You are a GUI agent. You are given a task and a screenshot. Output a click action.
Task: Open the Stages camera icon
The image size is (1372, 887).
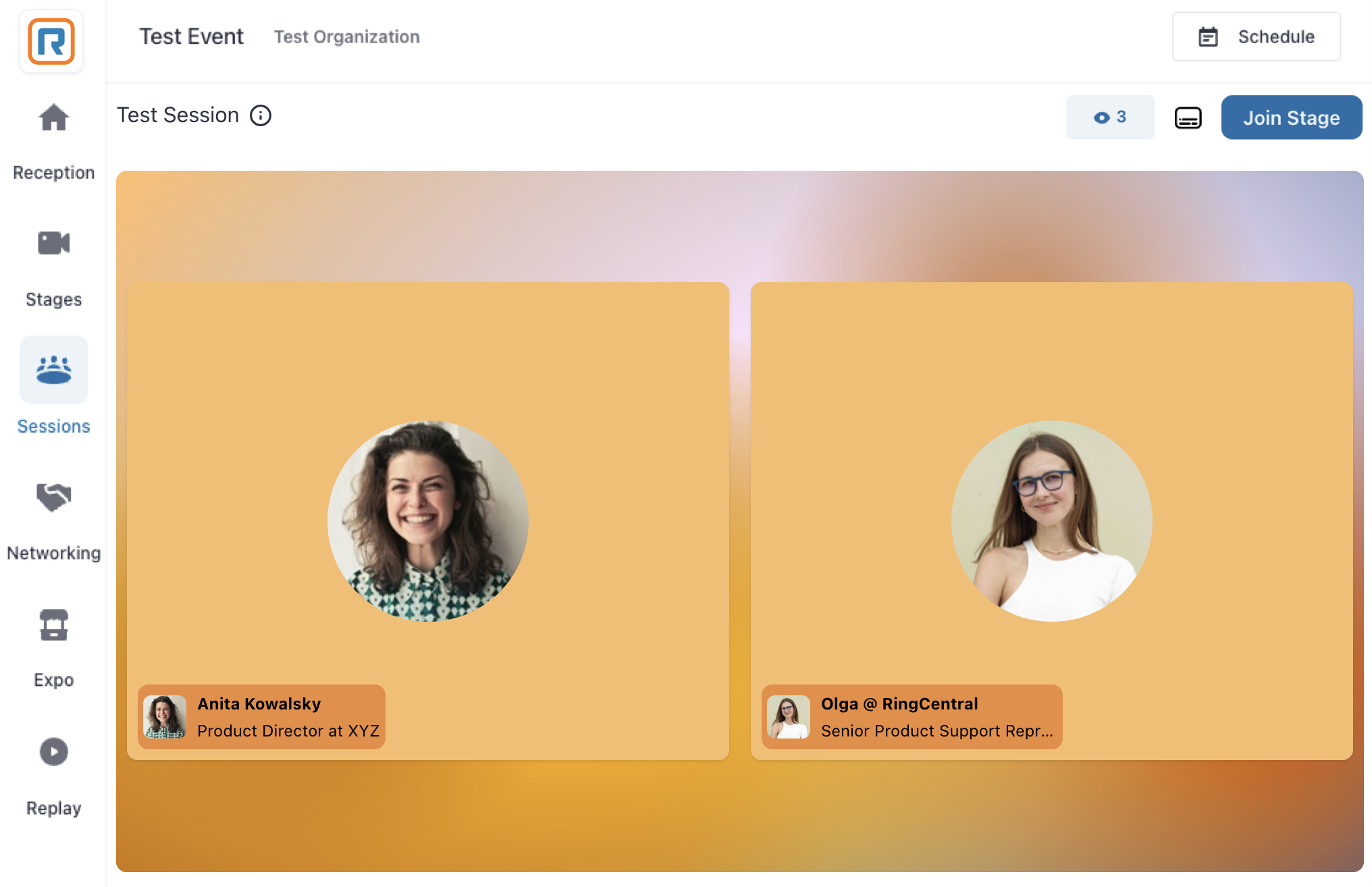pyautogui.click(x=53, y=243)
